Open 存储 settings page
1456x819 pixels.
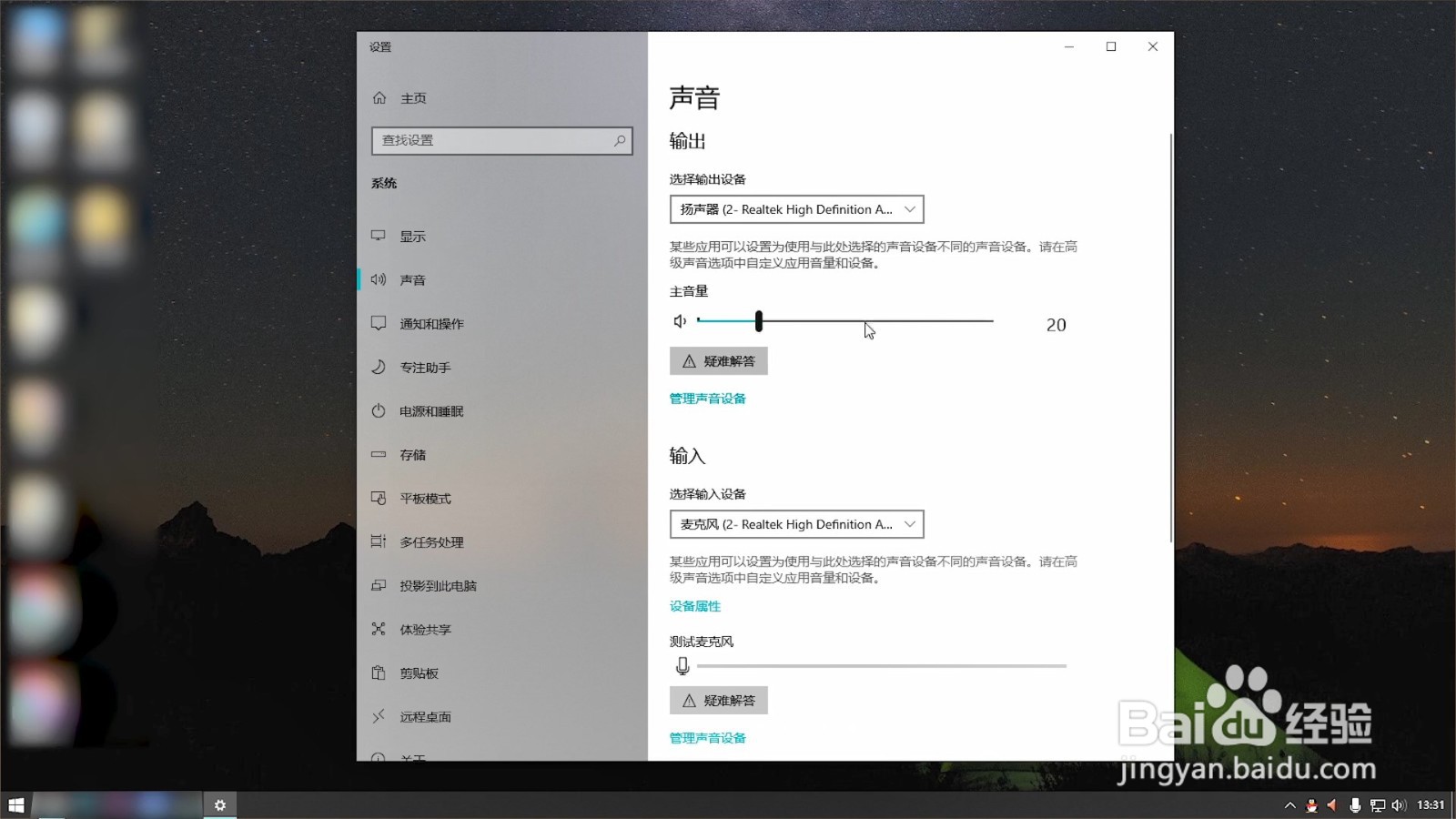coord(413,455)
